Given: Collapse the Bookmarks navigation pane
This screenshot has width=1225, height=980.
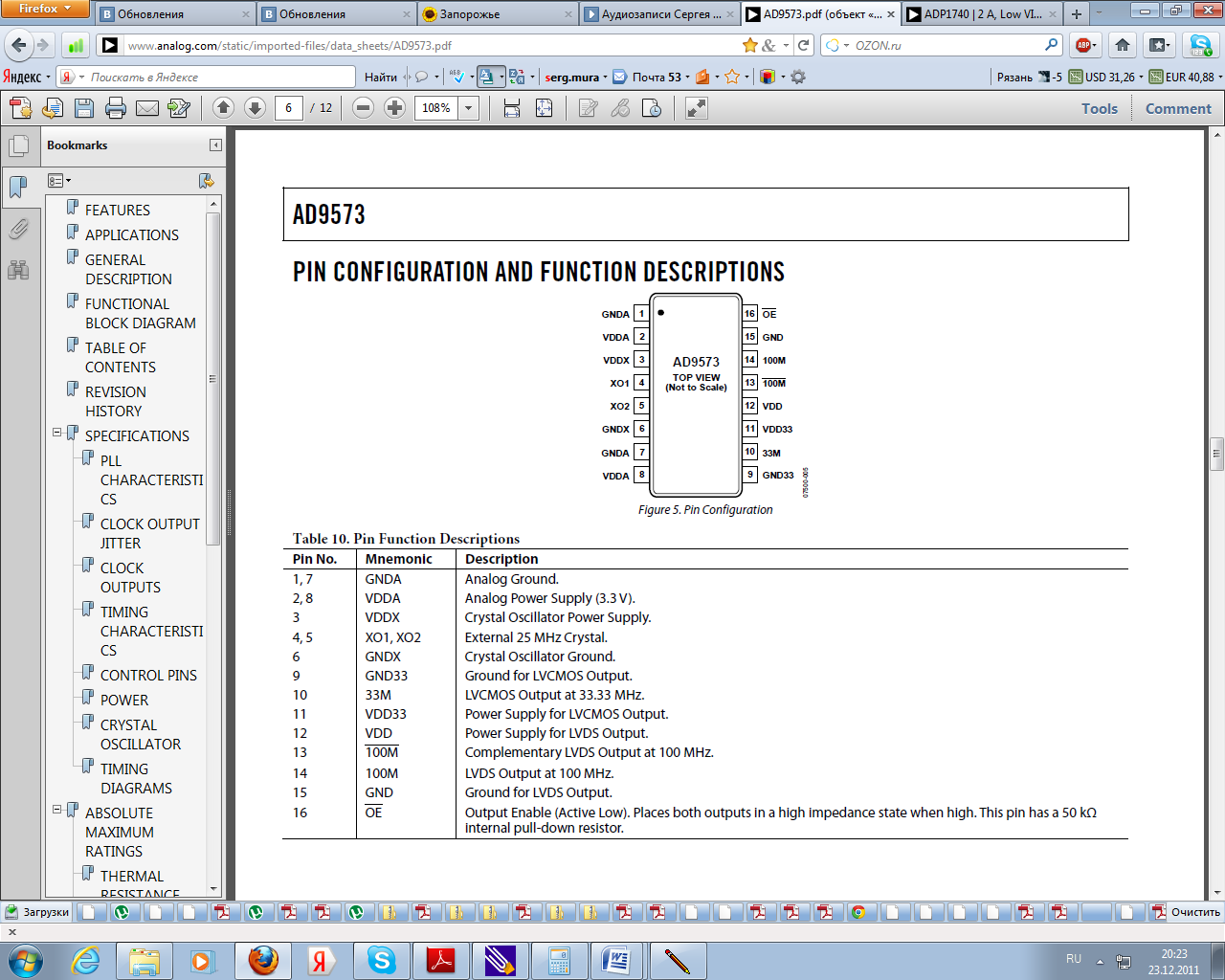Looking at the screenshot, I should click(215, 145).
